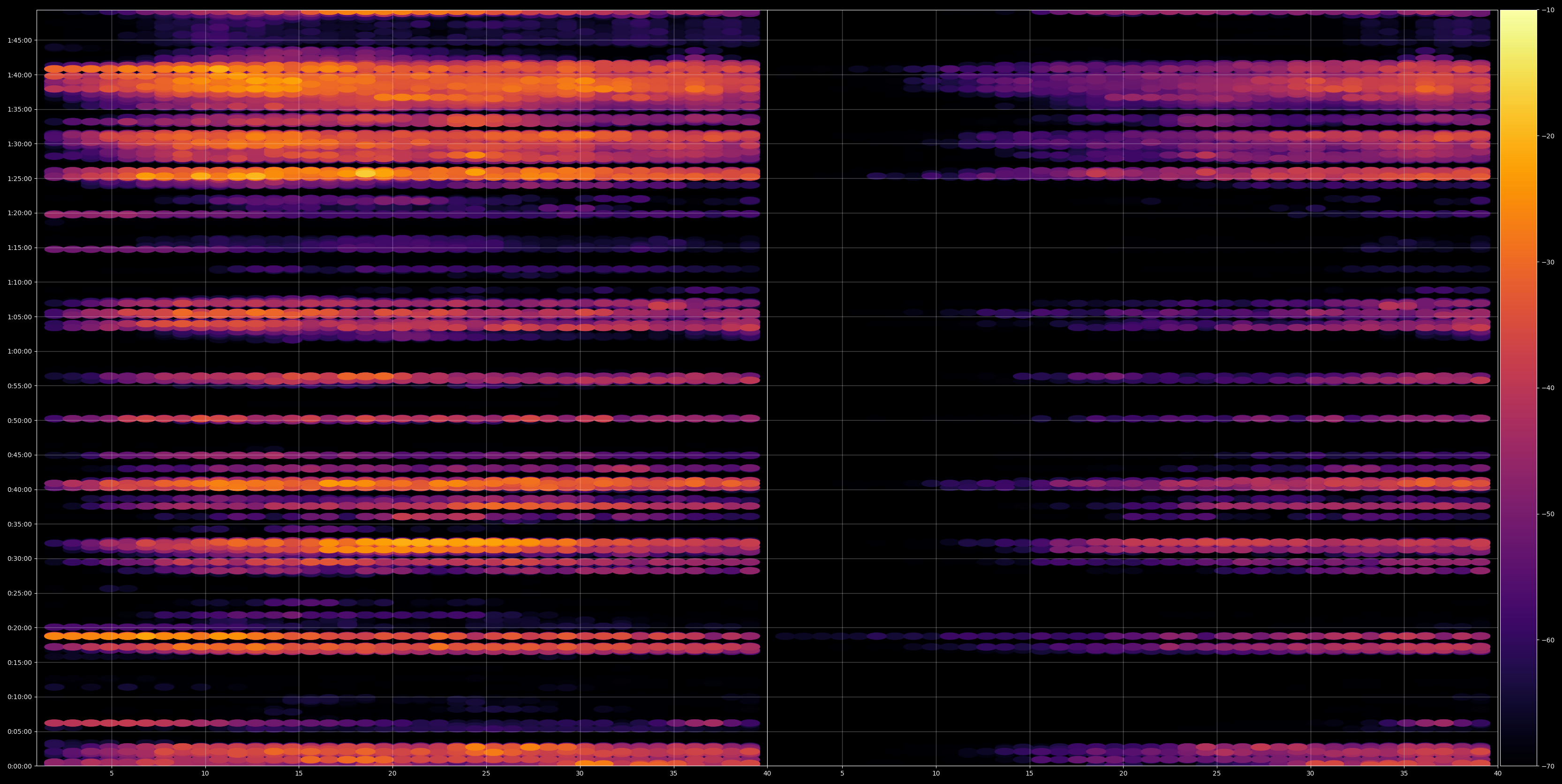Select x-axis tick 40 under the right plot

(x=1498, y=774)
